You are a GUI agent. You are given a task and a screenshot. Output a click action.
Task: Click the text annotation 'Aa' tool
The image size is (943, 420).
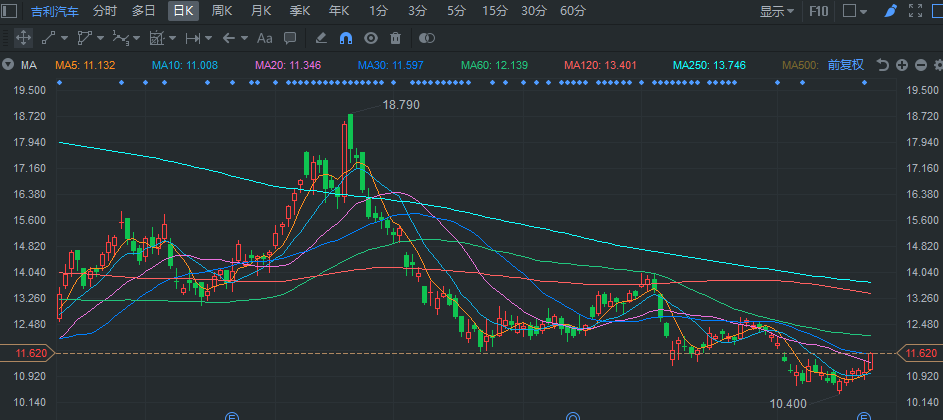(265, 38)
